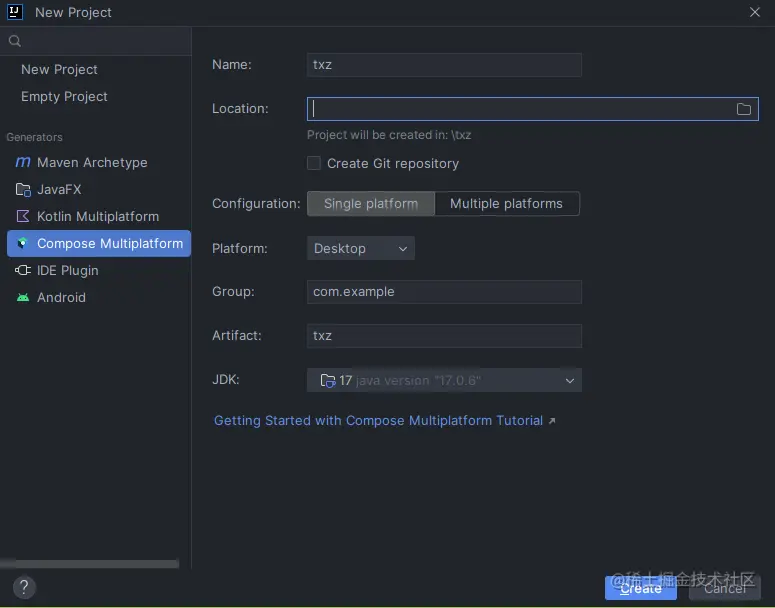Click the sidebar horizontal scrollbar
Image resolution: width=775 pixels, height=608 pixels.
(x=89, y=564)
